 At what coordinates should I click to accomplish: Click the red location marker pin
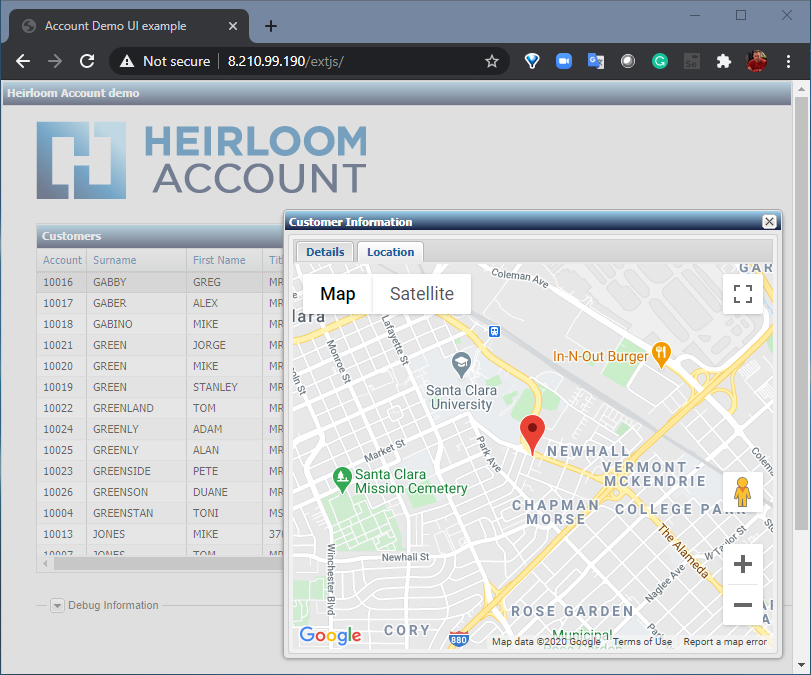(532, 433)
